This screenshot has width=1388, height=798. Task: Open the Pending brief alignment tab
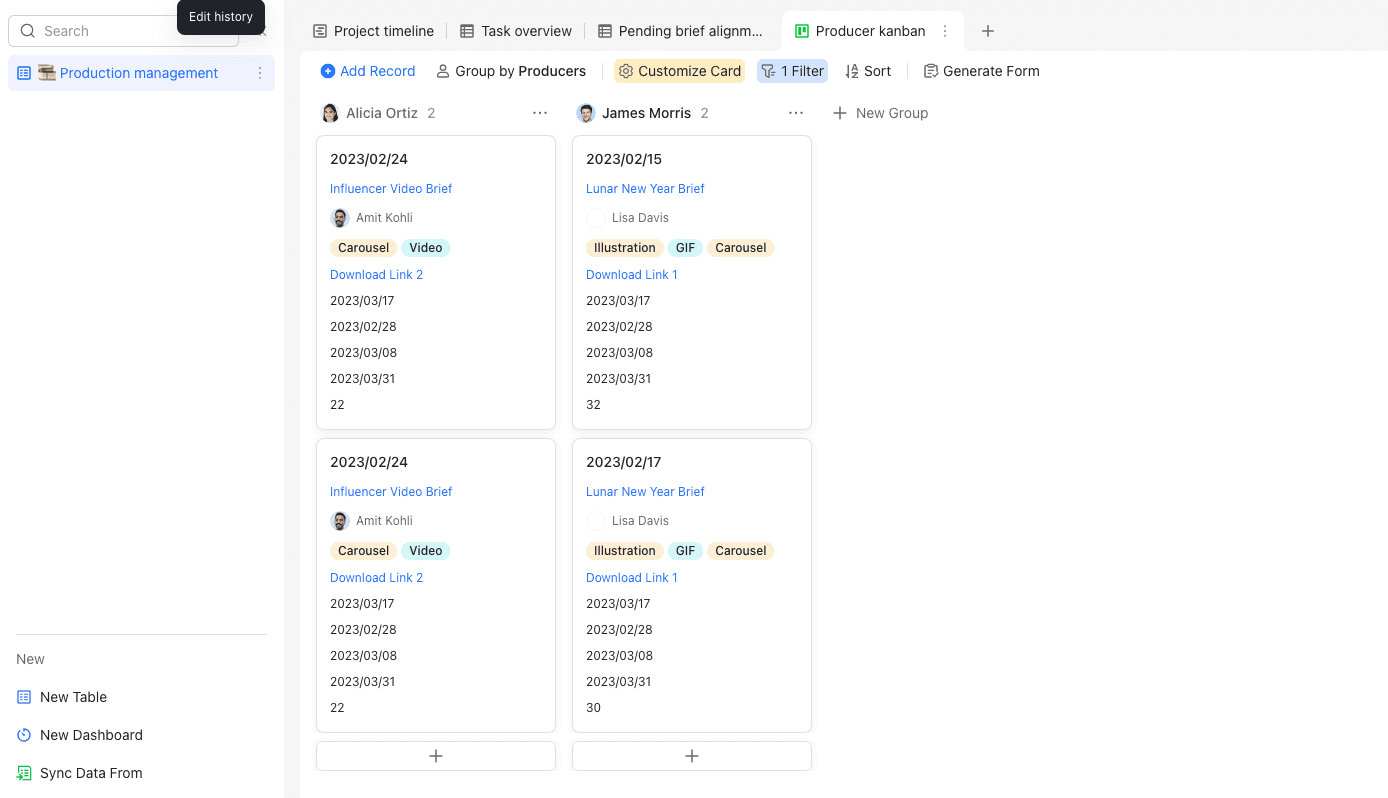pyautogui.click(x=680, y=31)
